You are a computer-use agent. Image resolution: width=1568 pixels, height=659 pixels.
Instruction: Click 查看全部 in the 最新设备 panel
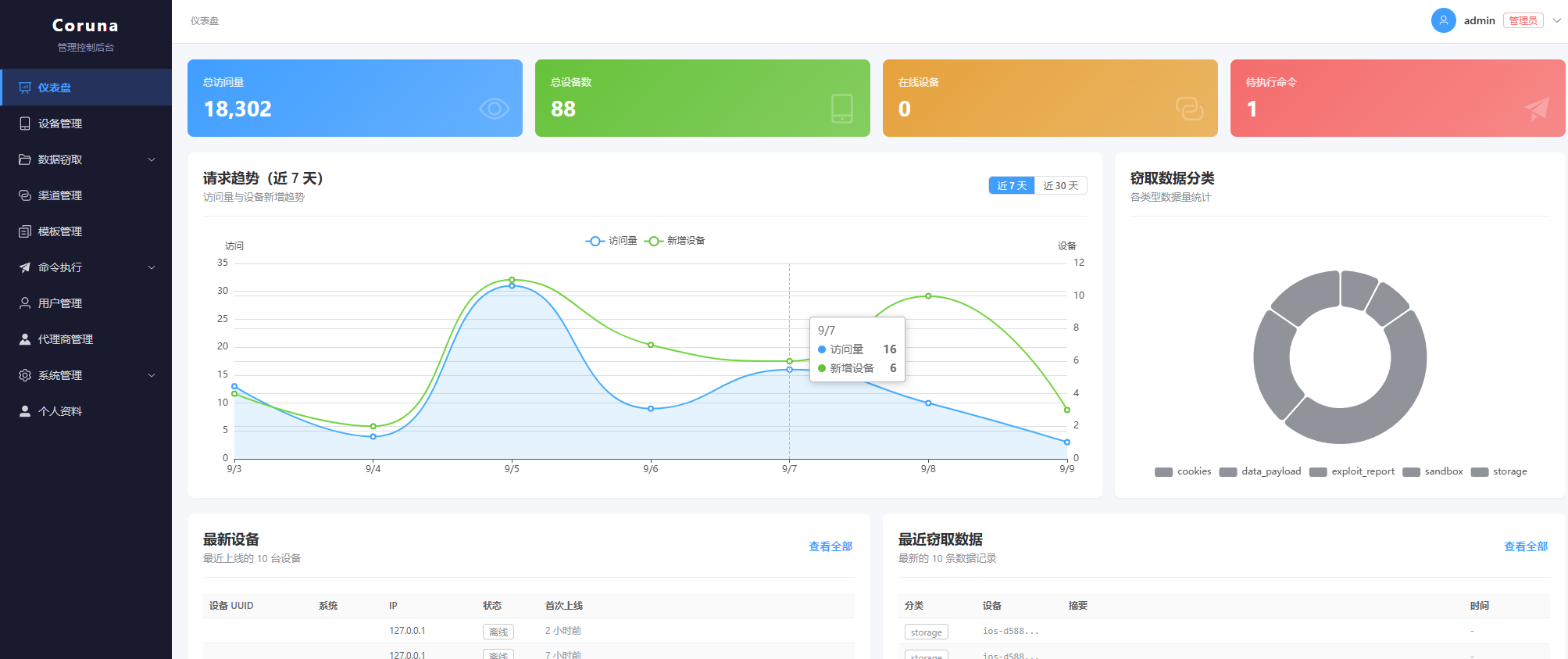830,546
